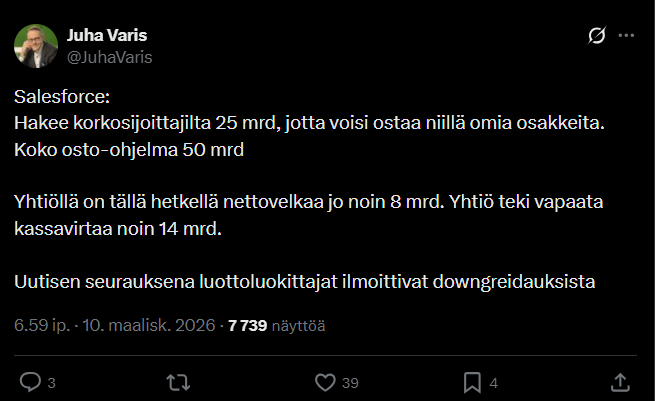Like the post with the heart icon

pos(324,381)
